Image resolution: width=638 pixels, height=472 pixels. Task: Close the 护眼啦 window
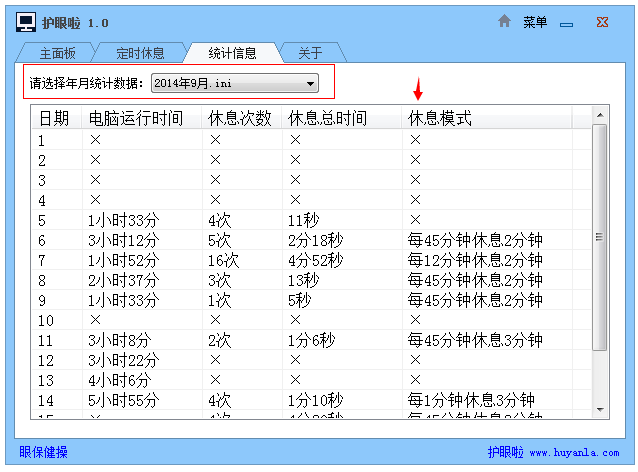pos(602,22)
